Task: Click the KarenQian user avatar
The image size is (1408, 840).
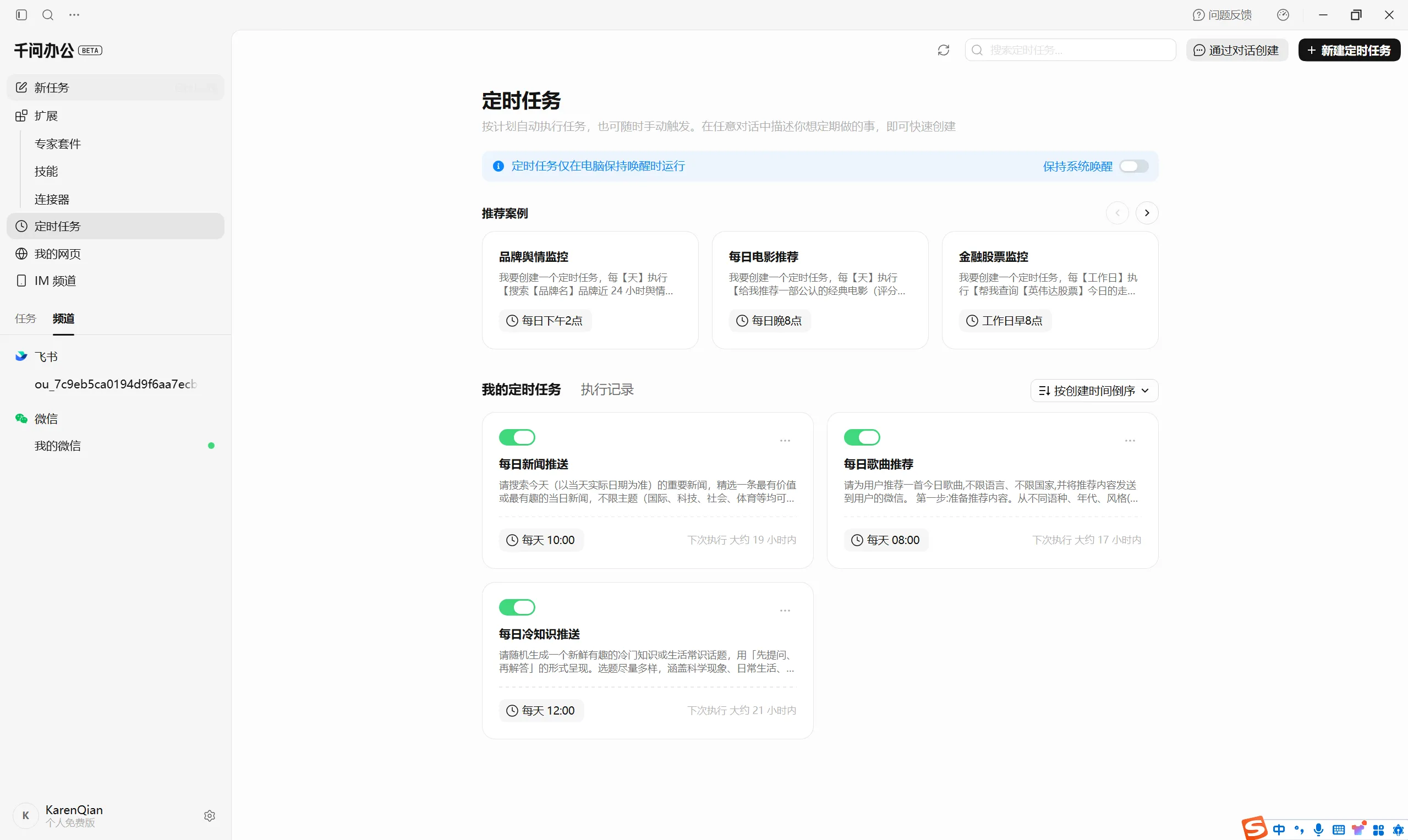Action: click(25, 816)
